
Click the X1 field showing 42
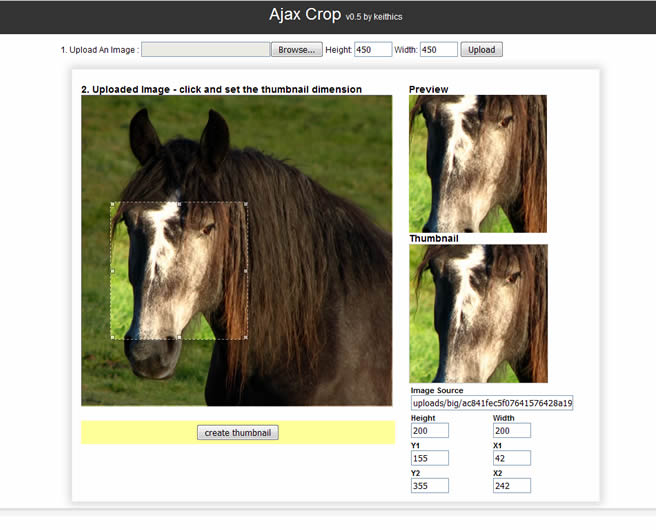coord(512,458)
